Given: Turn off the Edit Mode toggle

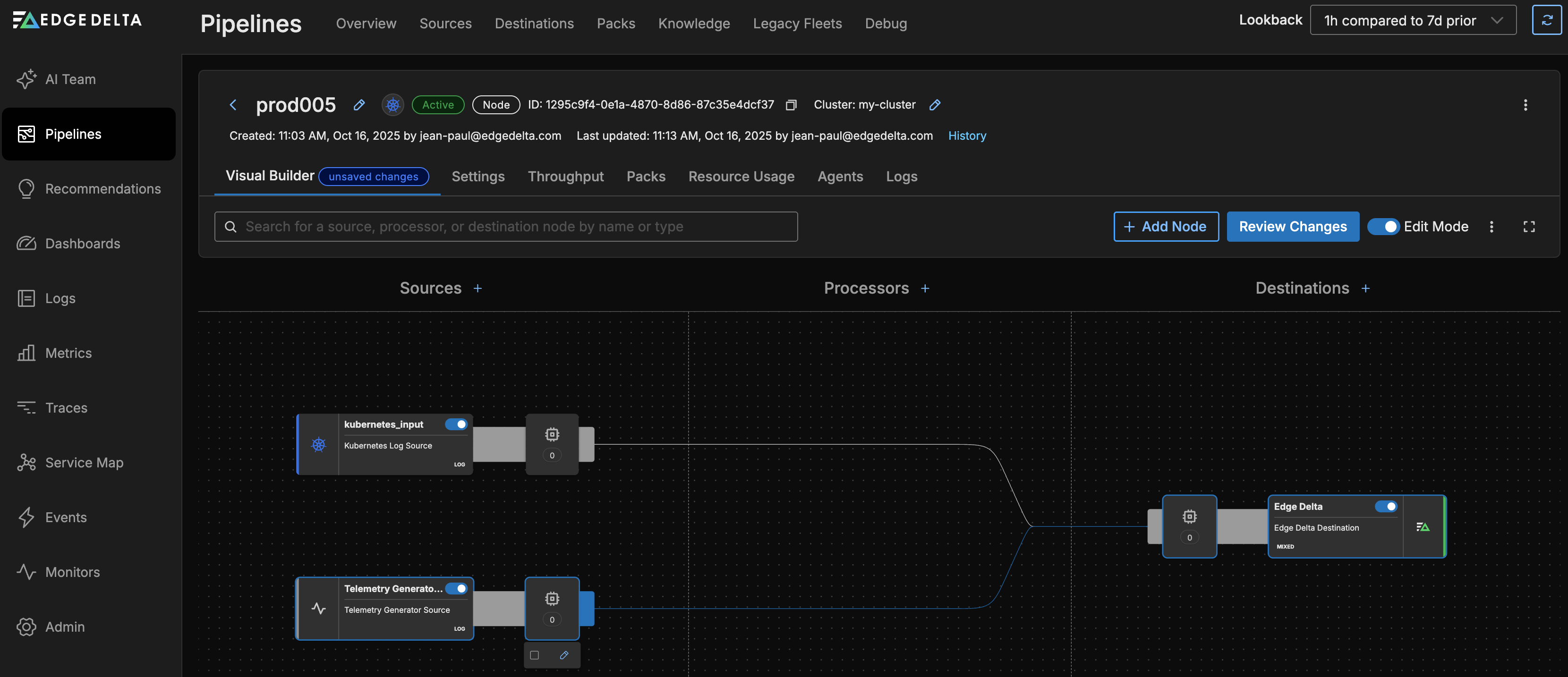Looking at the screenshot, I should tap(1383, 226).
